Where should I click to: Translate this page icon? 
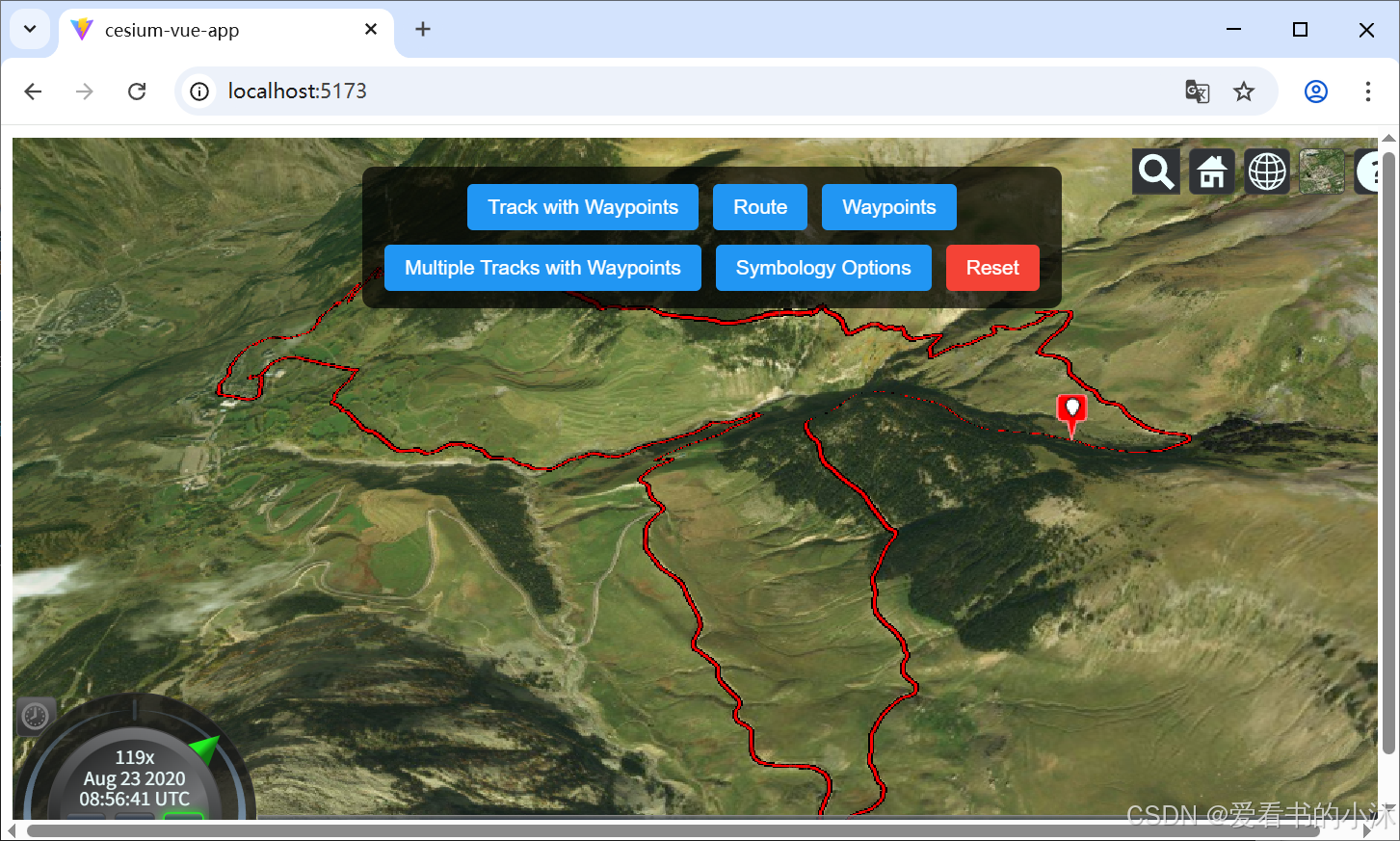coord(1198,92)
